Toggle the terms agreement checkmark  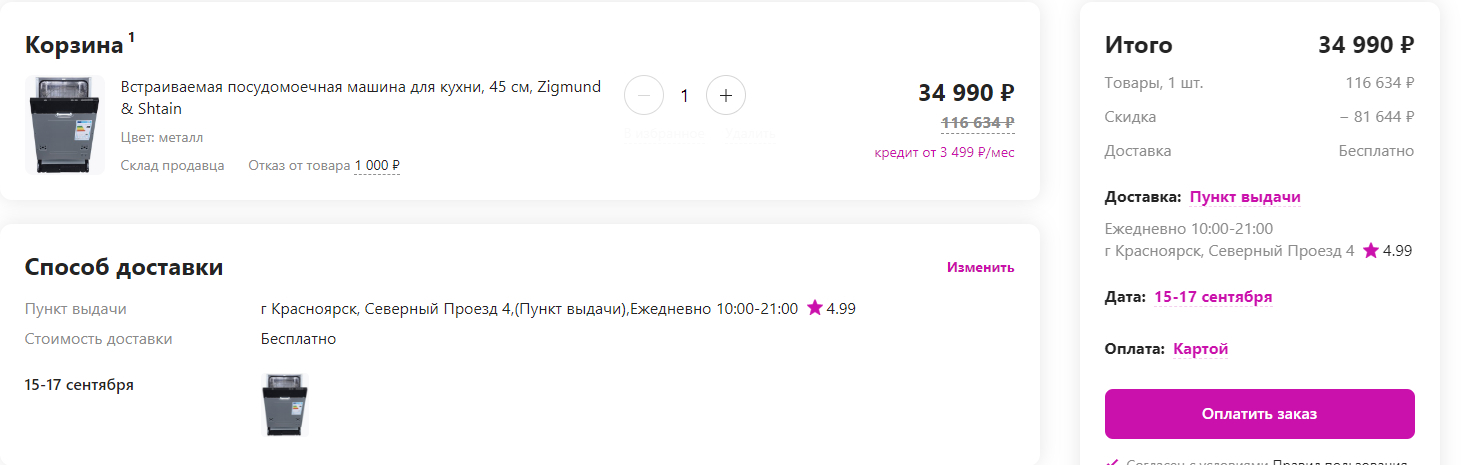point(1111,461)
